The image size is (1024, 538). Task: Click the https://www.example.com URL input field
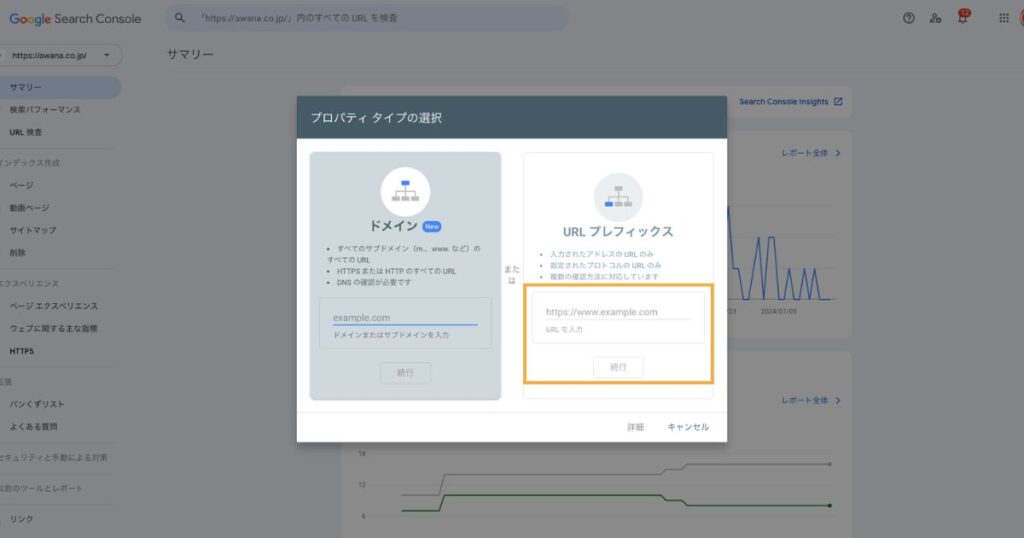618,312
